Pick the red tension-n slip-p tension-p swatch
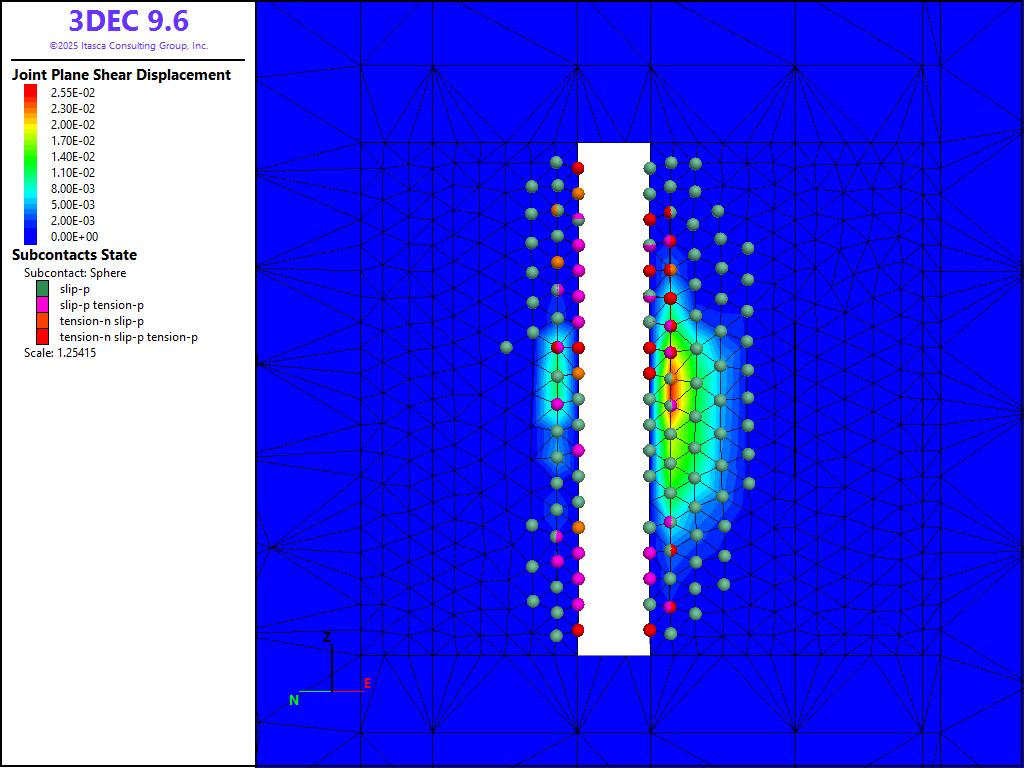This screenshot has width=1024, height=768. click(42, 337)
